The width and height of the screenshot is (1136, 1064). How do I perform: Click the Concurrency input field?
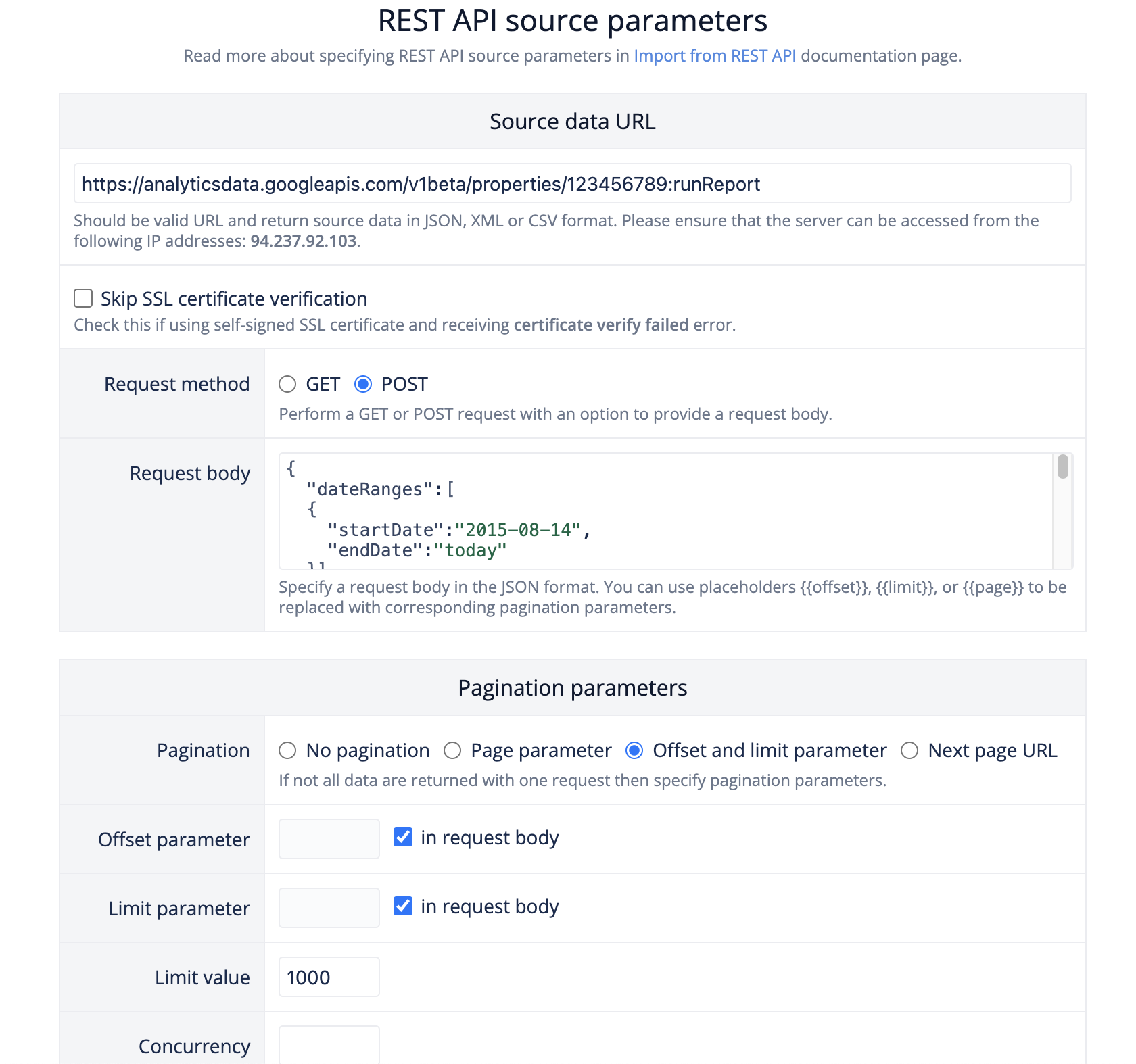pyautogui.click(x=329, y=1046)
